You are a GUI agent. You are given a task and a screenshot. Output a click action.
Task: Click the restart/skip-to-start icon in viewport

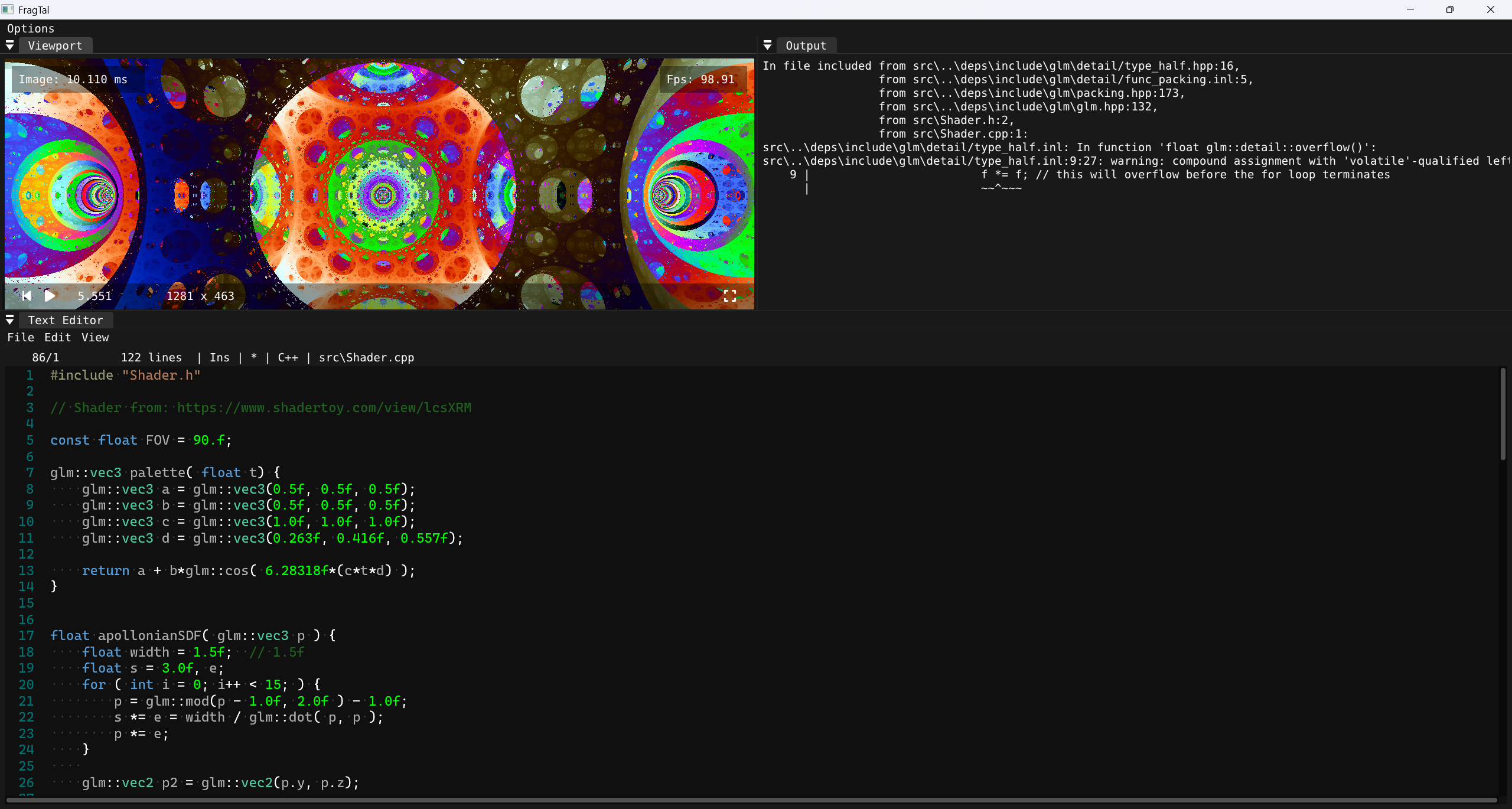(27, 296)
